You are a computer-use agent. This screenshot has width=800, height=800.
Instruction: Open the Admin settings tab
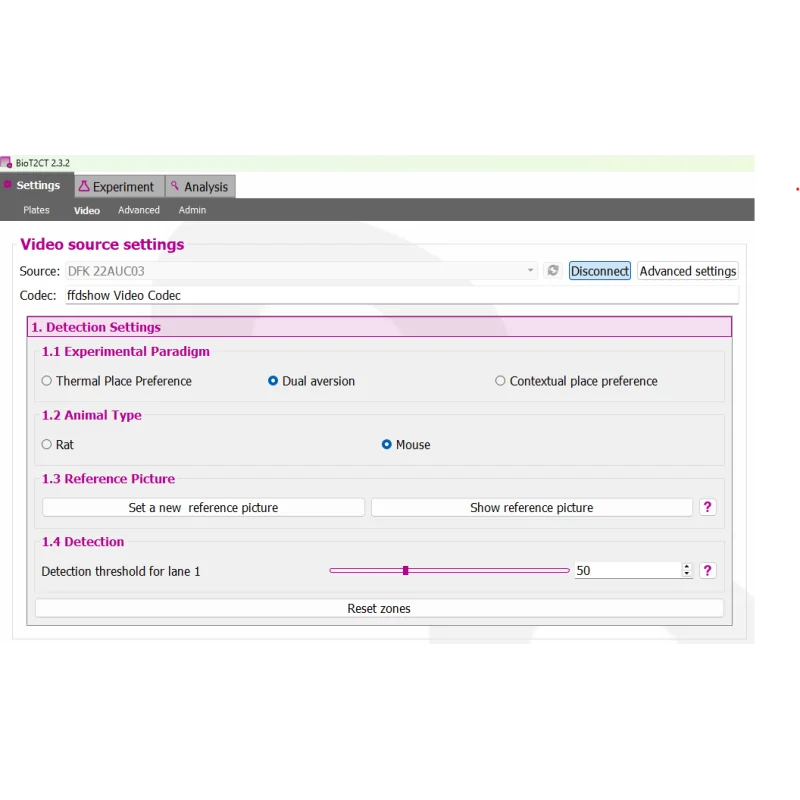click(192, 210)
